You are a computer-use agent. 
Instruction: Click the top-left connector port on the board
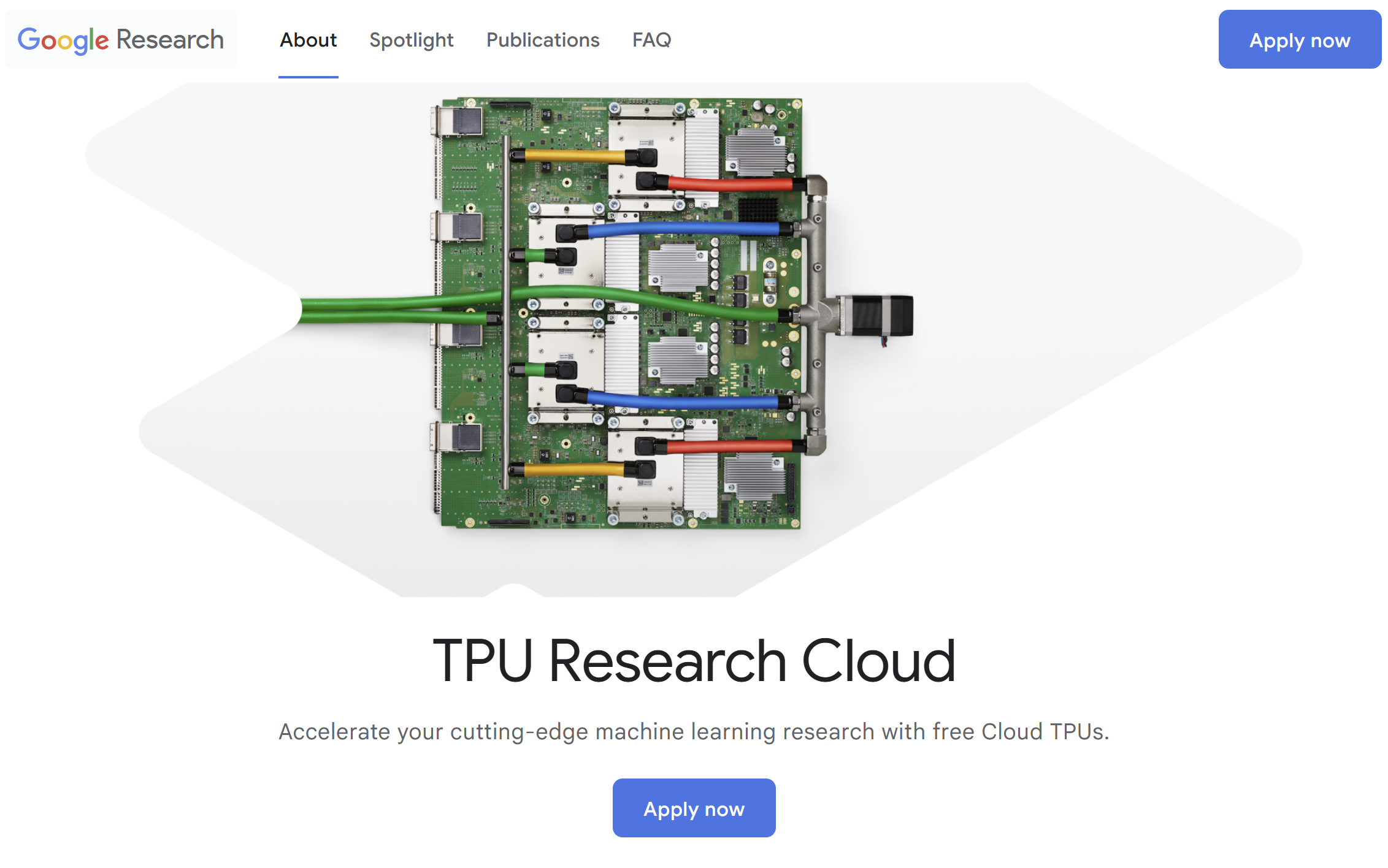point(461,122)
